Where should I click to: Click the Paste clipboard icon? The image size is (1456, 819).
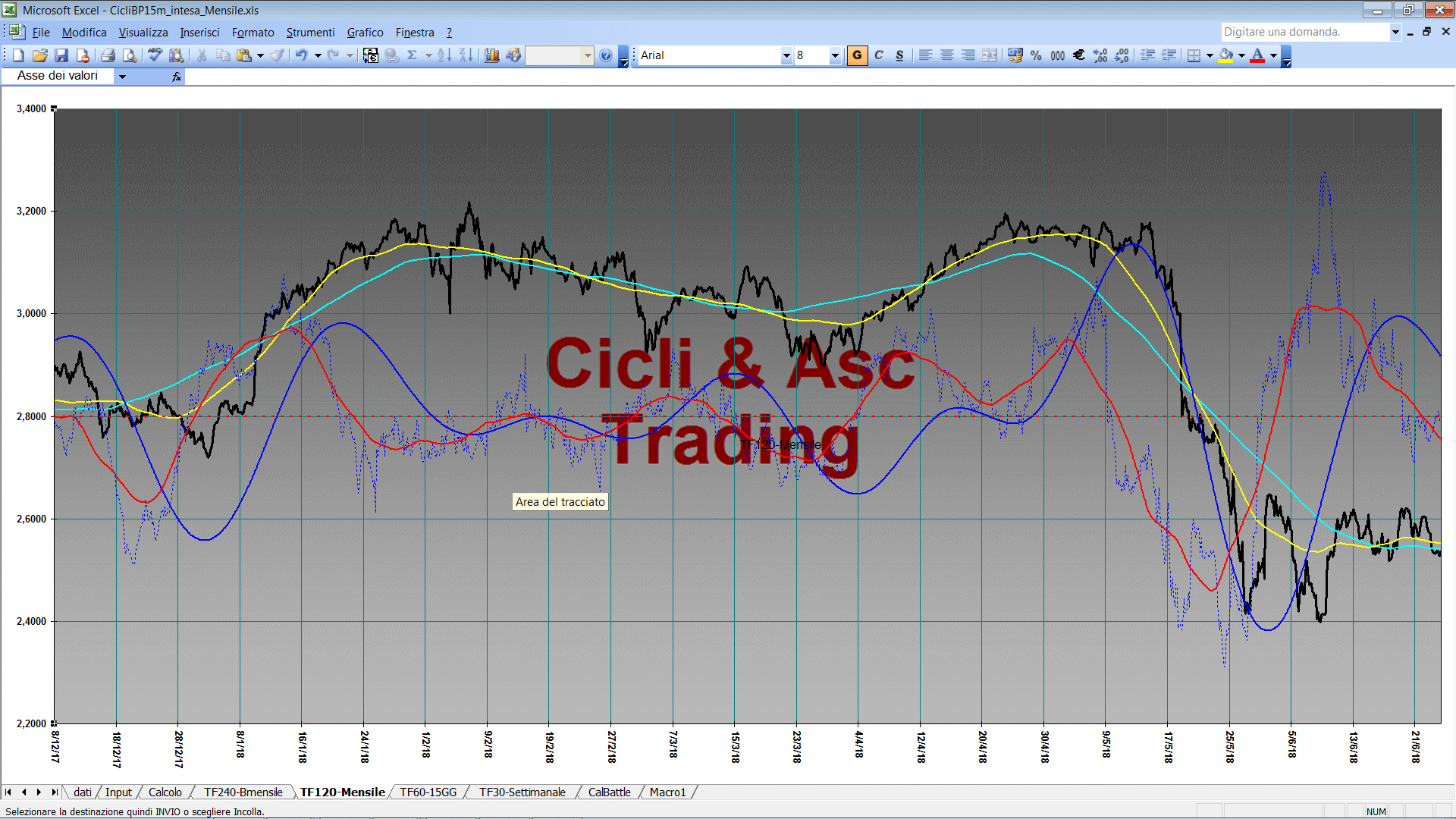click(243, 55)
